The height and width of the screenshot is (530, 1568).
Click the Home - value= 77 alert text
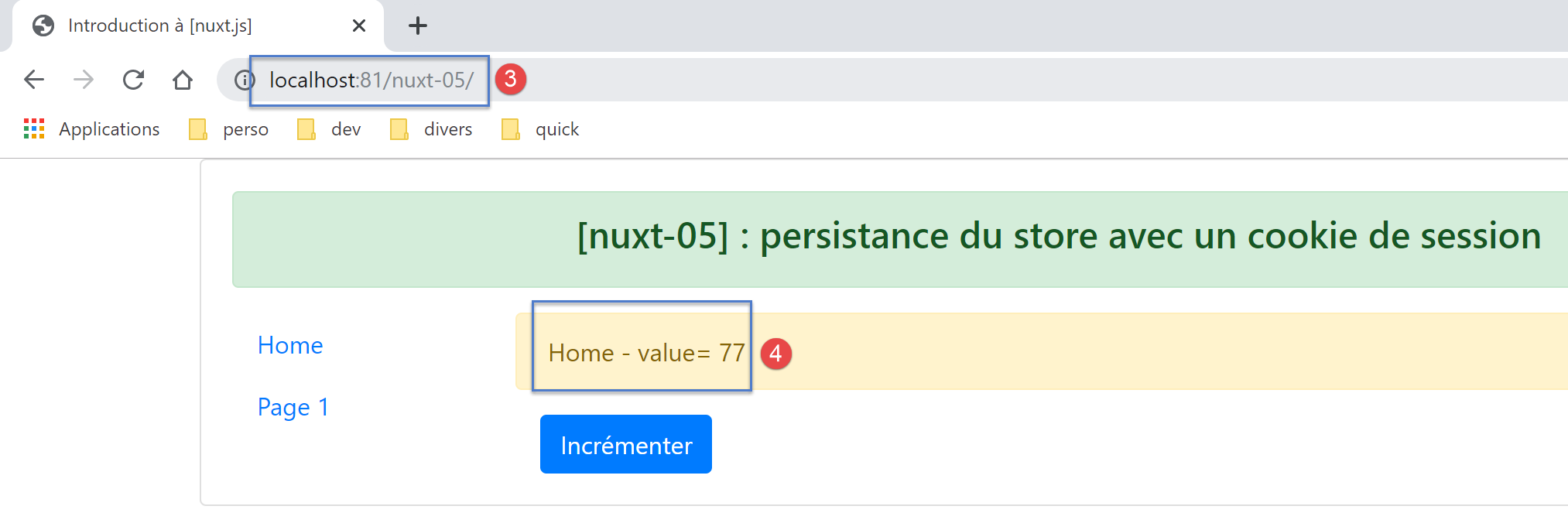(x=646, y=353)
